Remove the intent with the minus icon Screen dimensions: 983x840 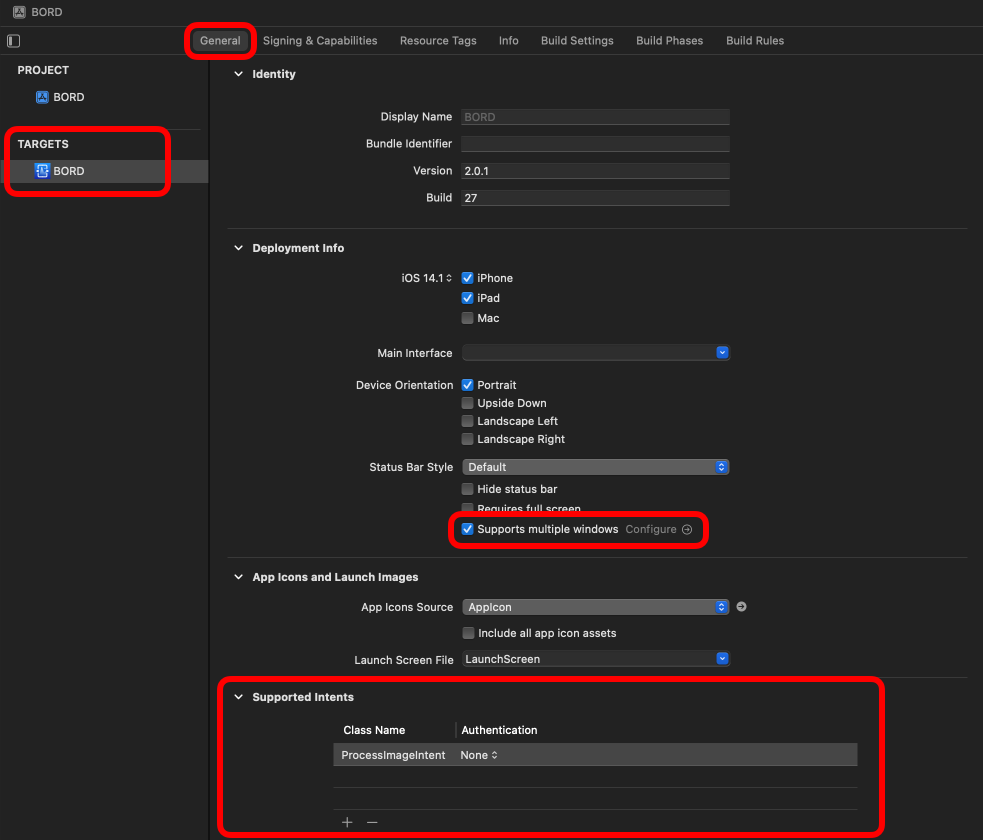pyautogui.click(x=372, y=822)
